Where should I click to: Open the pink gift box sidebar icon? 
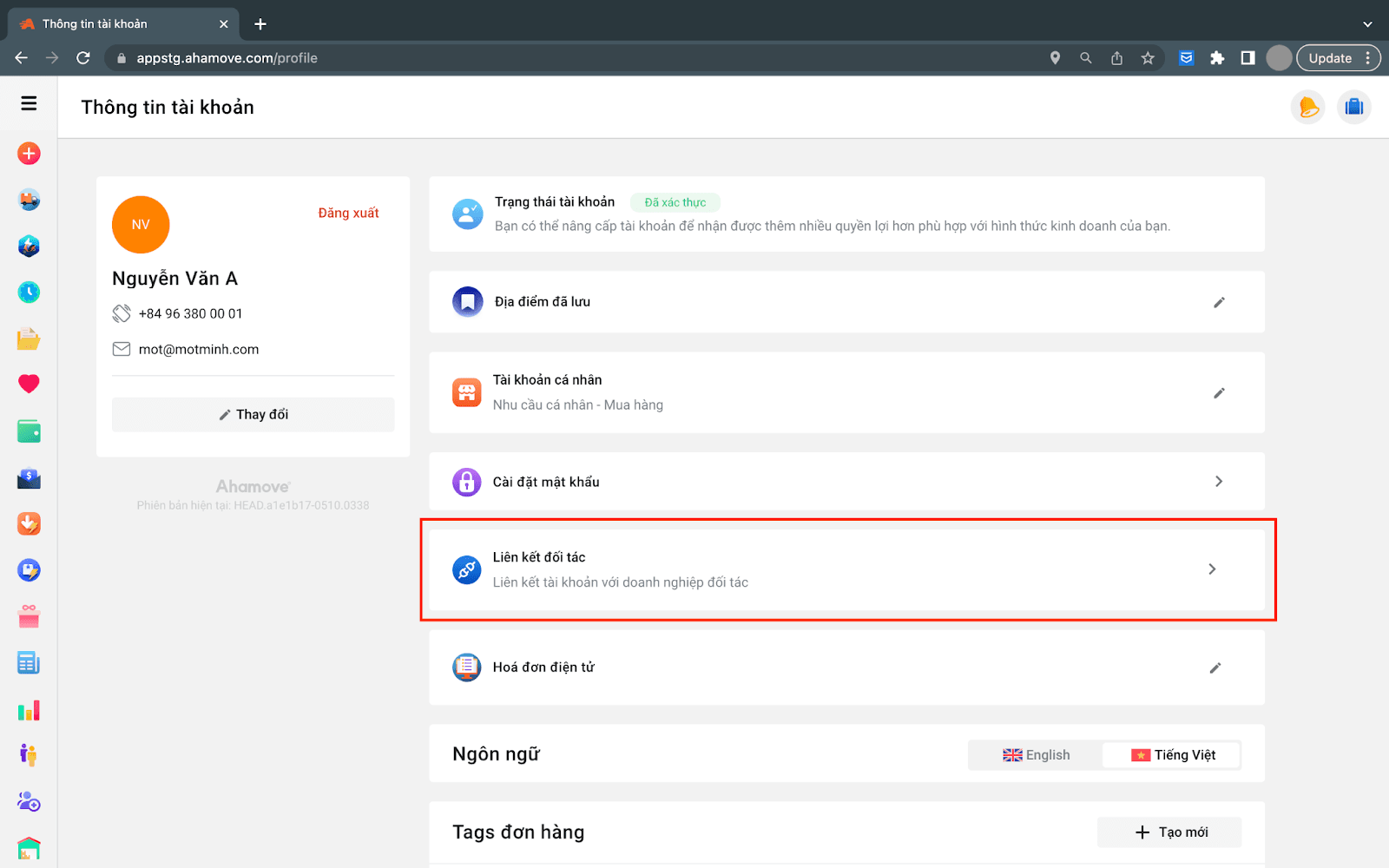[x=29, y=617]
